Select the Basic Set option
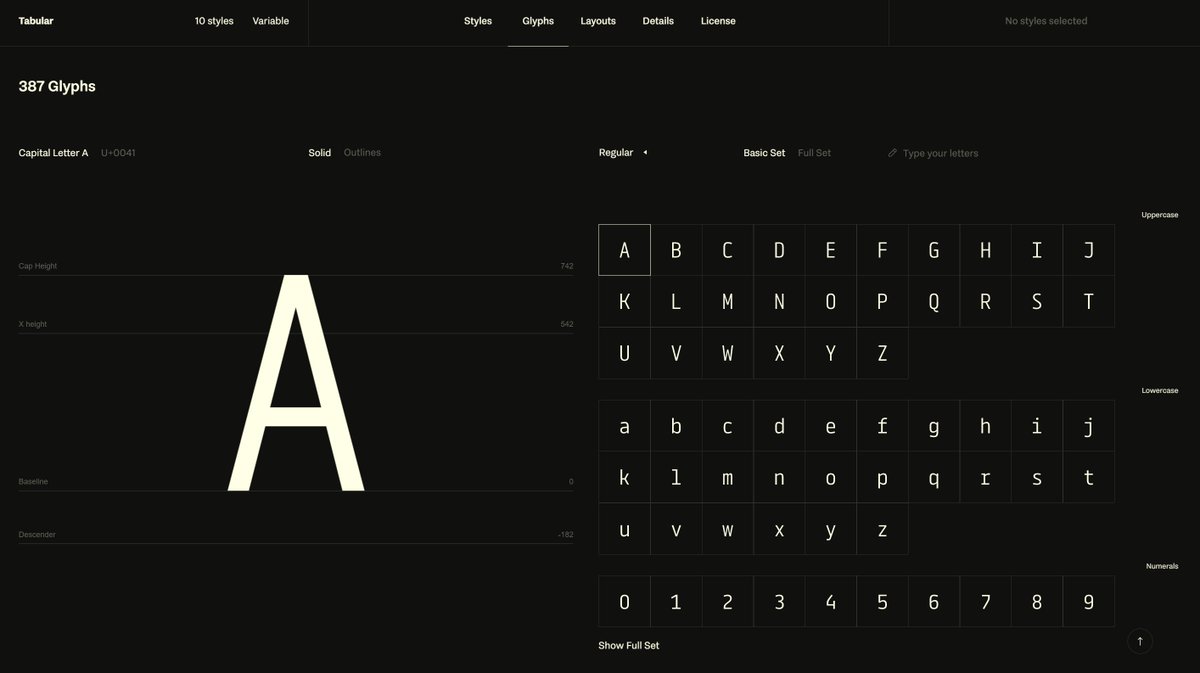The image size is (1200, 673). (764, 153)
